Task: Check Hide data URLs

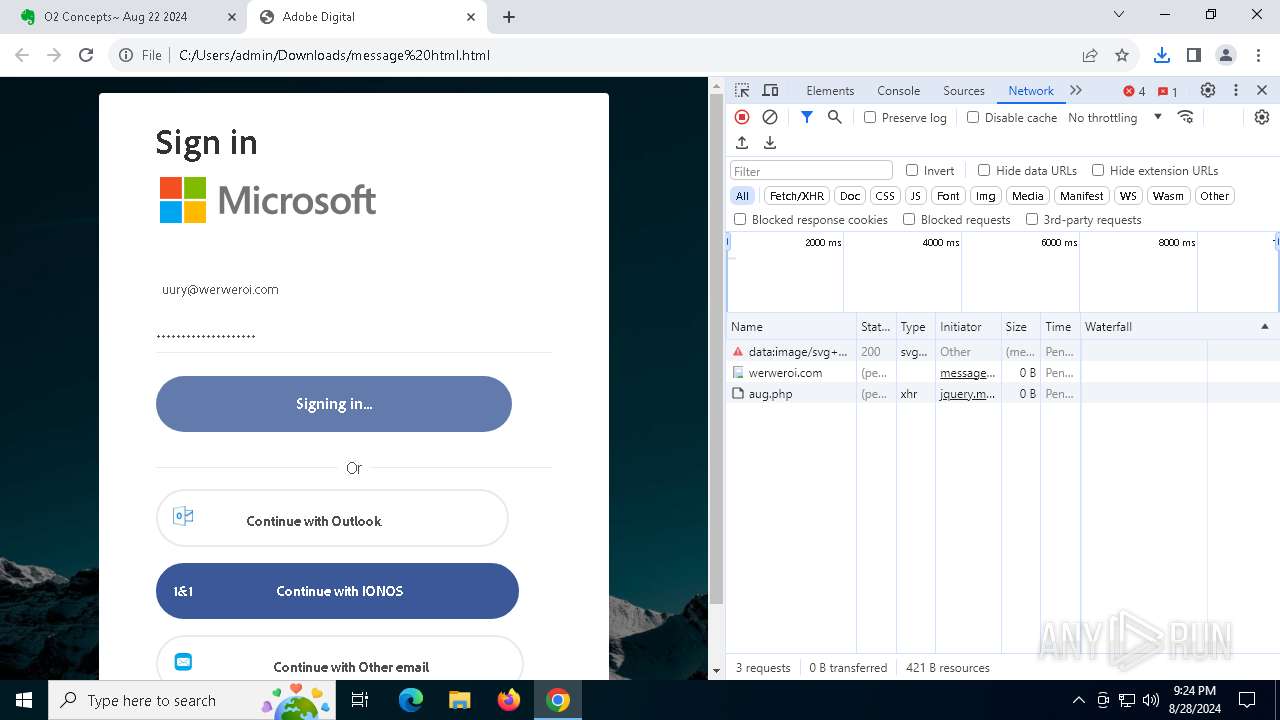Action: click(x=984, y=170)
